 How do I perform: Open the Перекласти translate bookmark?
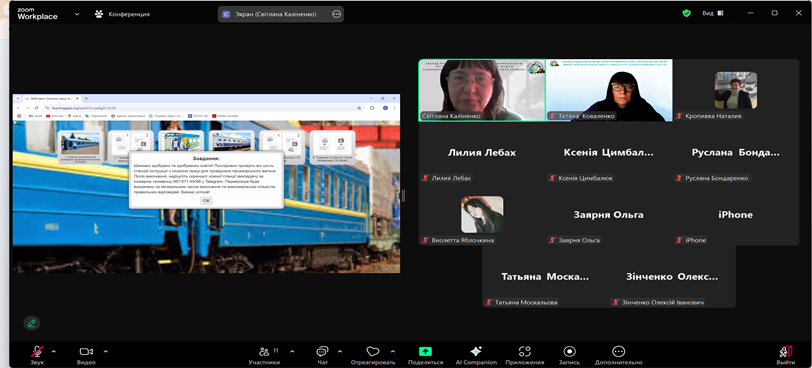coord(96,116)
